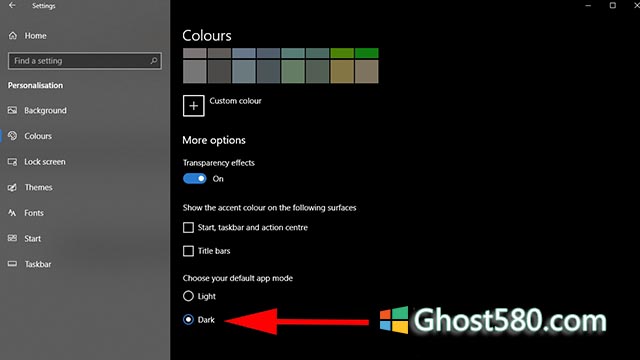This screenshot has width=640, height=360.
Task: Pick the bright green swatch, top row end
Action: (x=367, y=53)
